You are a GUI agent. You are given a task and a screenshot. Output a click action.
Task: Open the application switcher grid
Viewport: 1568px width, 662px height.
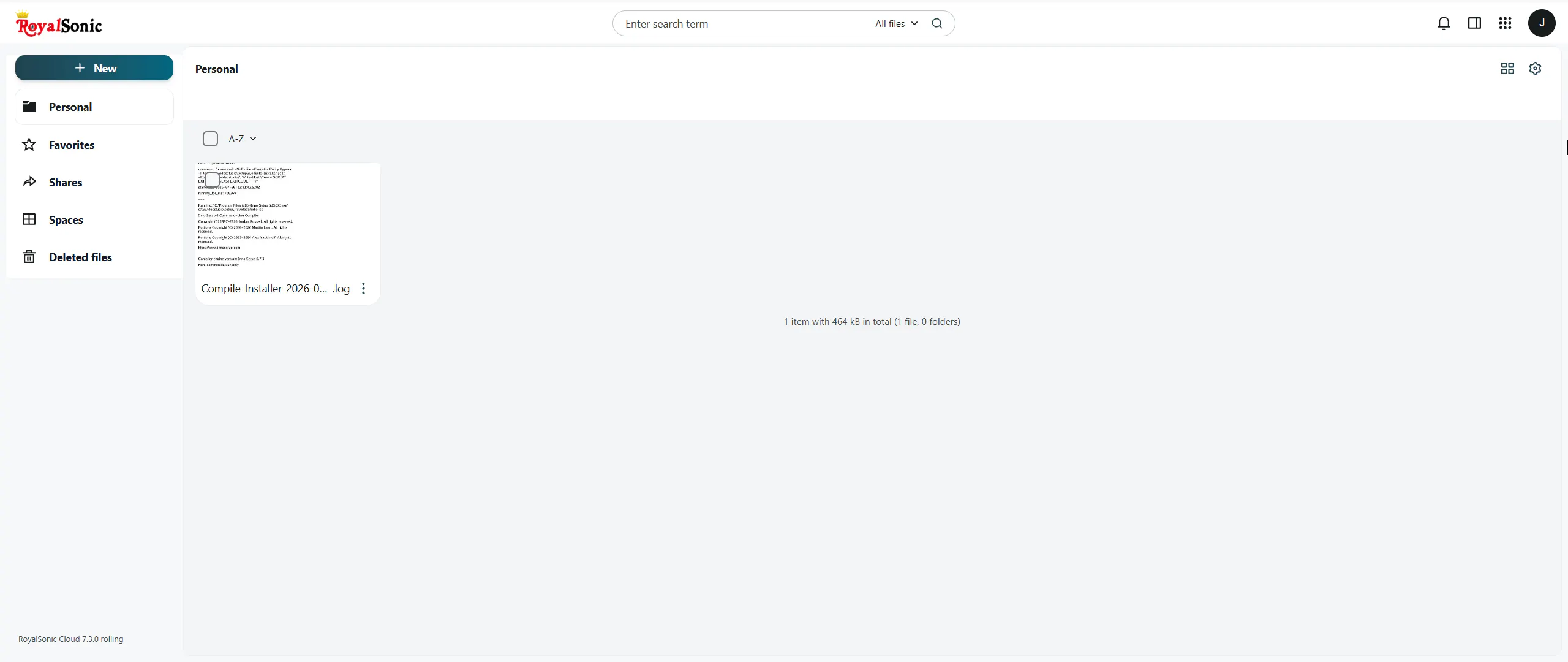click(1505, 23)
